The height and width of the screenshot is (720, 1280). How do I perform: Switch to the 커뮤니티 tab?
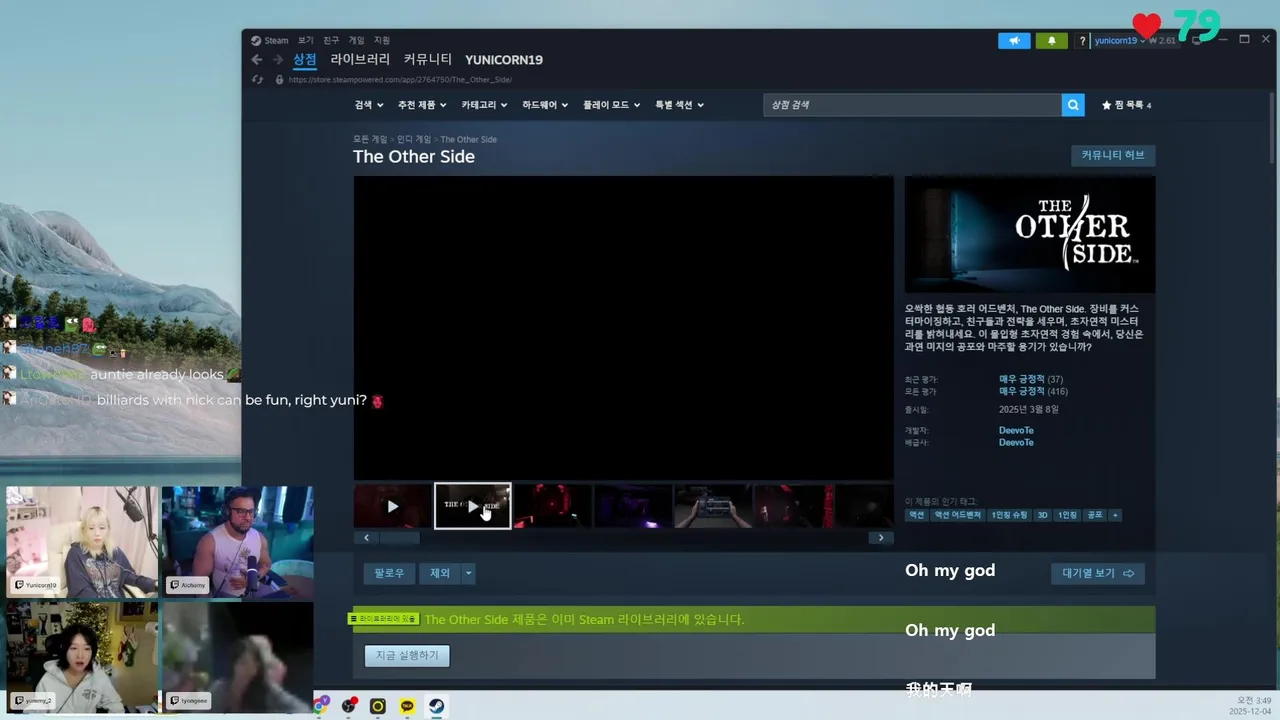[428, 60]
